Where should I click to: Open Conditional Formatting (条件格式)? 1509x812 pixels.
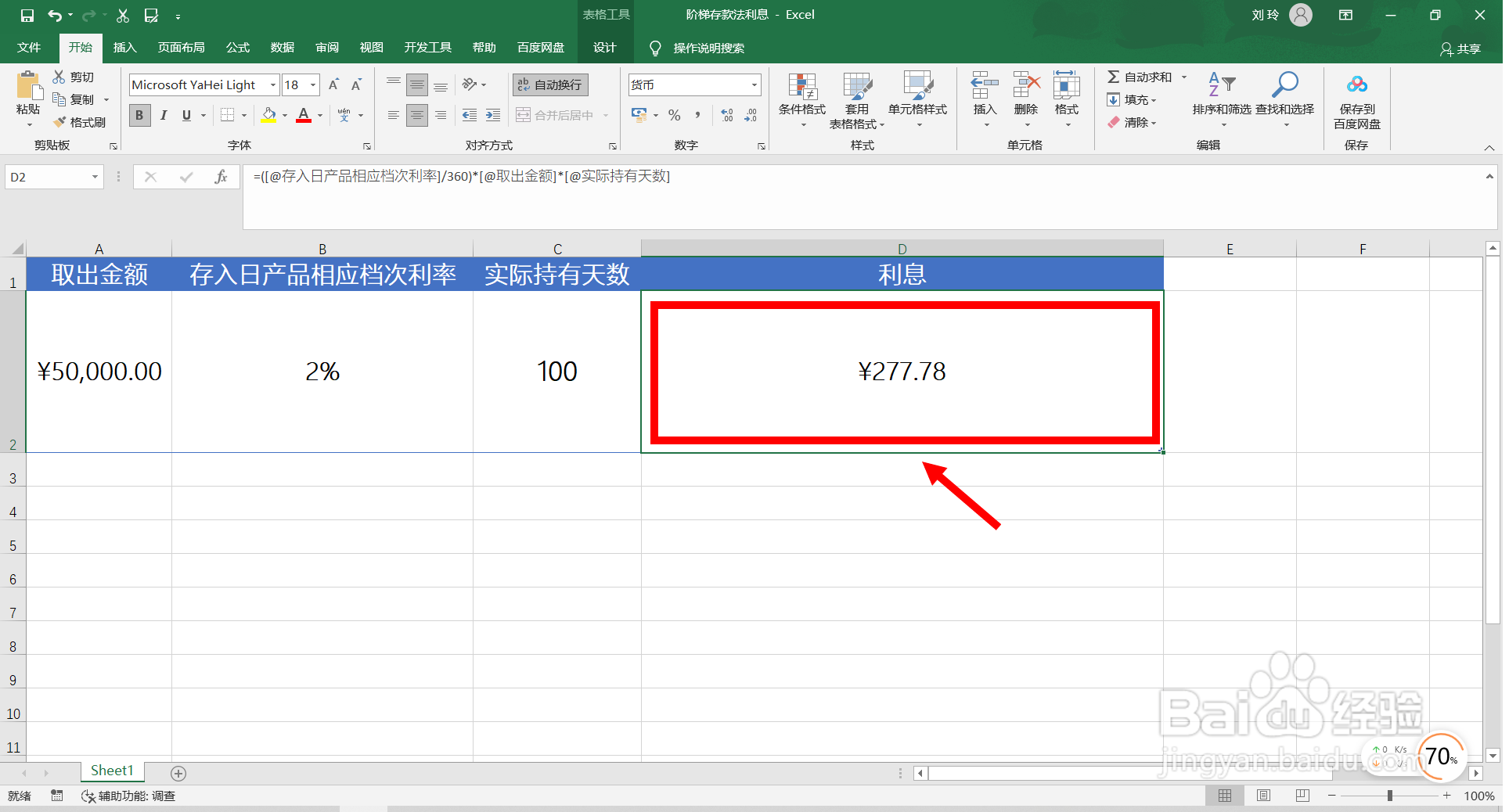click(x=802, y=99)
